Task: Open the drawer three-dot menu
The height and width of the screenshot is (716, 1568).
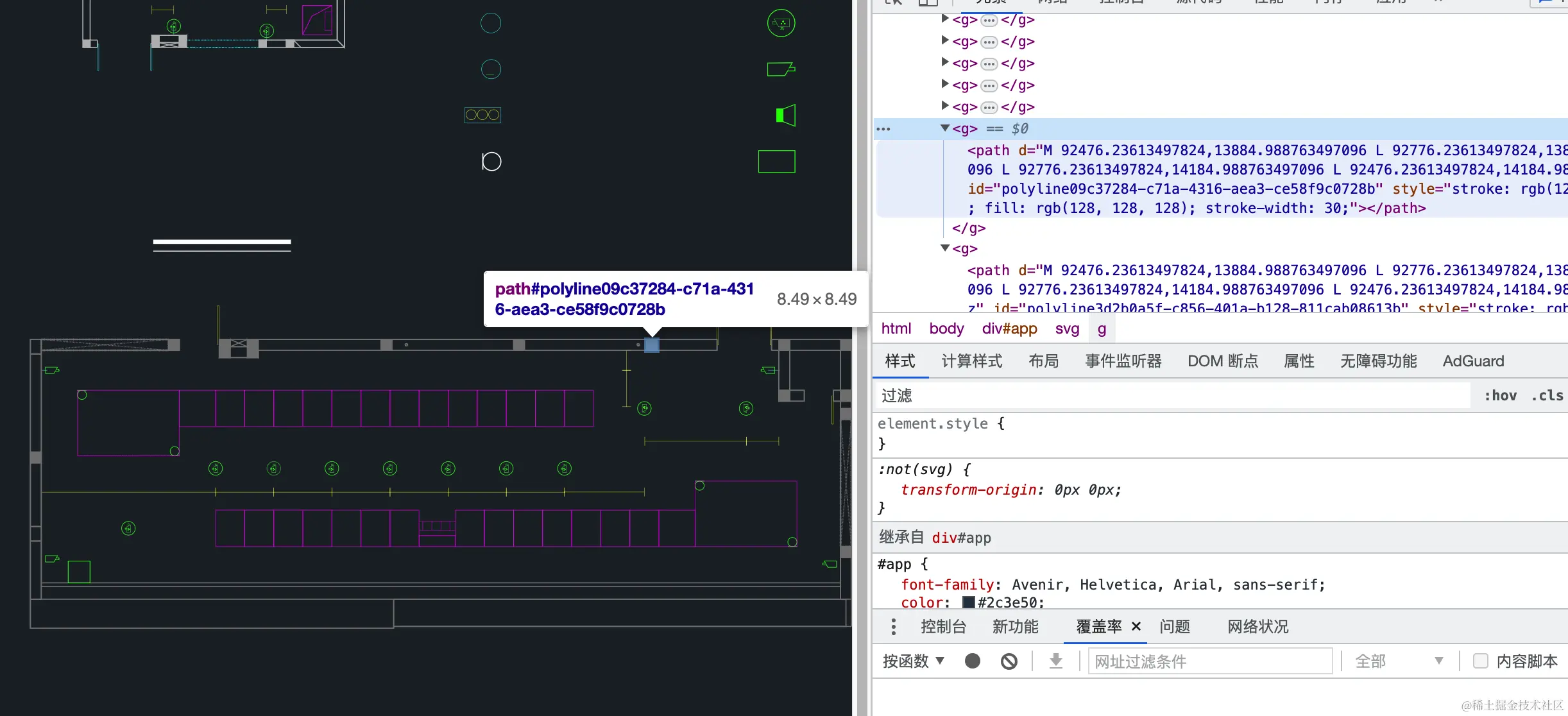Action: point(893,626)
